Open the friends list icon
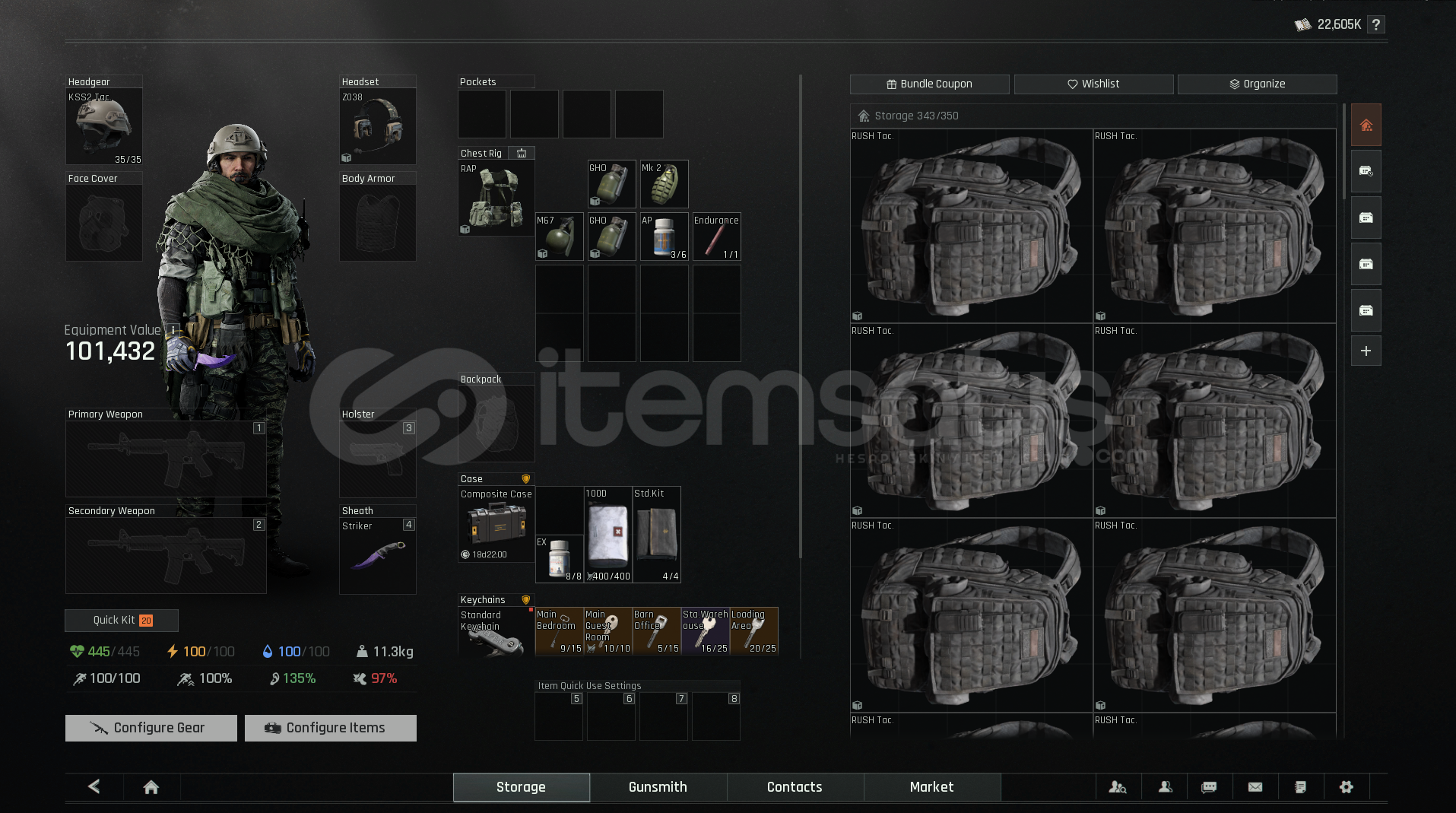The width and height of the screenshot is (1456, 813). [x=1165, y=787]
